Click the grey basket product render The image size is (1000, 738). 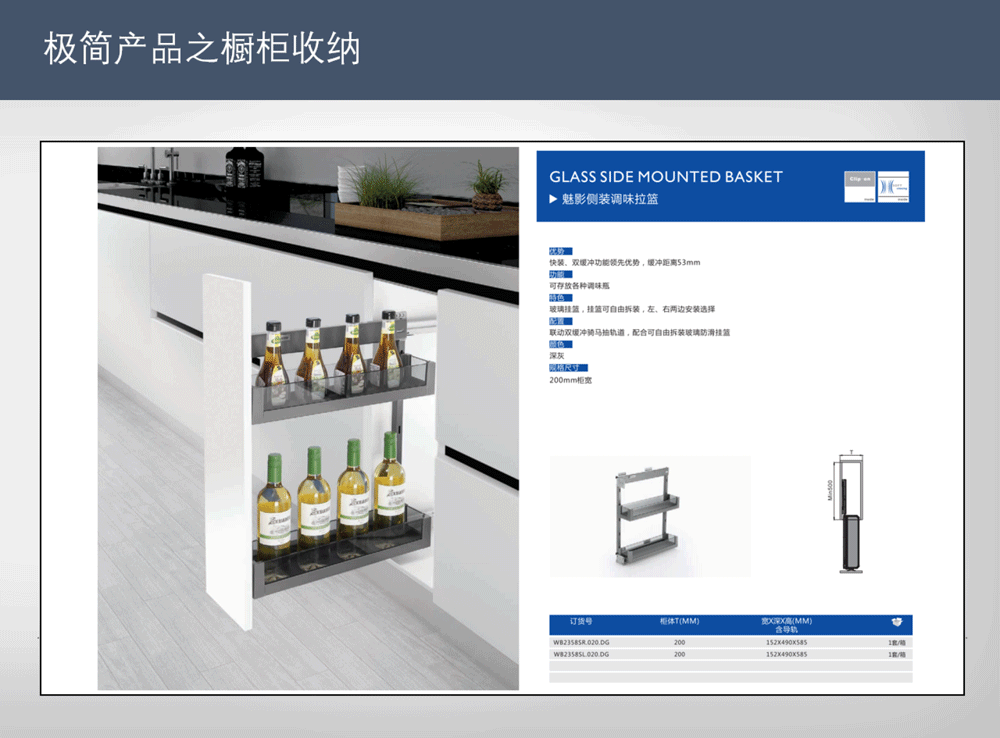tap(649, 516)
